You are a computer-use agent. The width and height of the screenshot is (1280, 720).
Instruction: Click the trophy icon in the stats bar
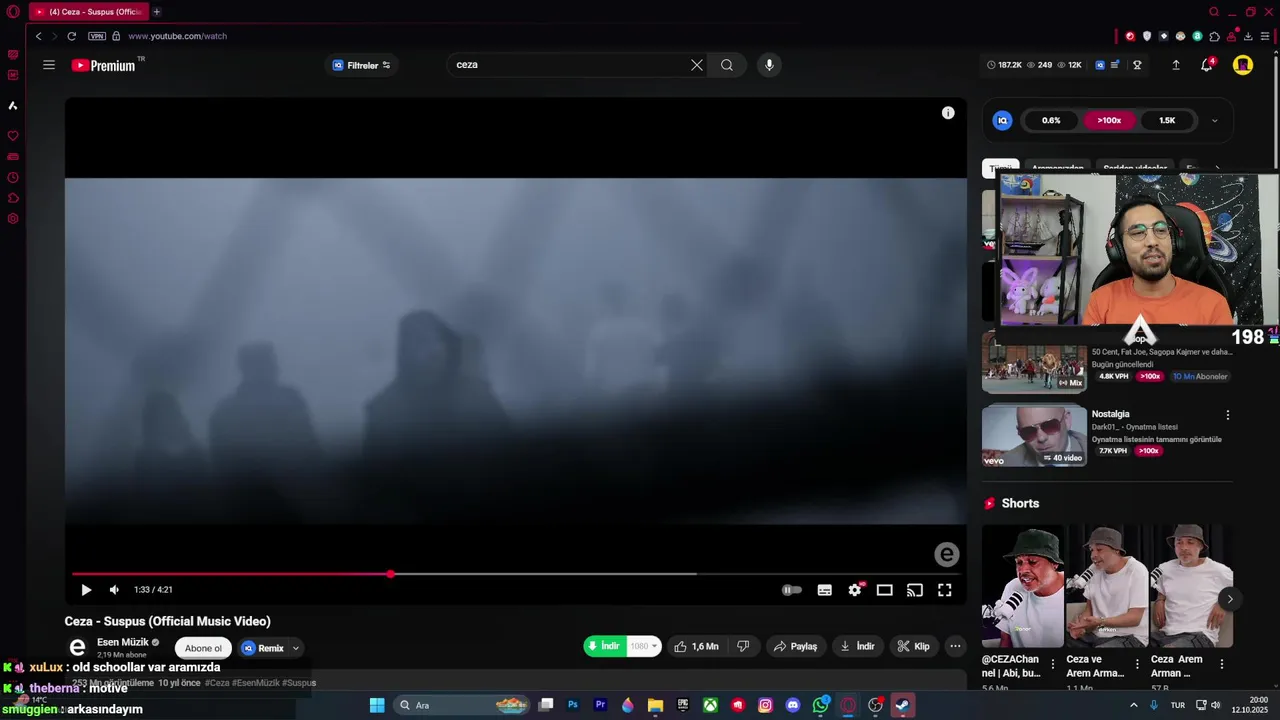(1137, 65)
